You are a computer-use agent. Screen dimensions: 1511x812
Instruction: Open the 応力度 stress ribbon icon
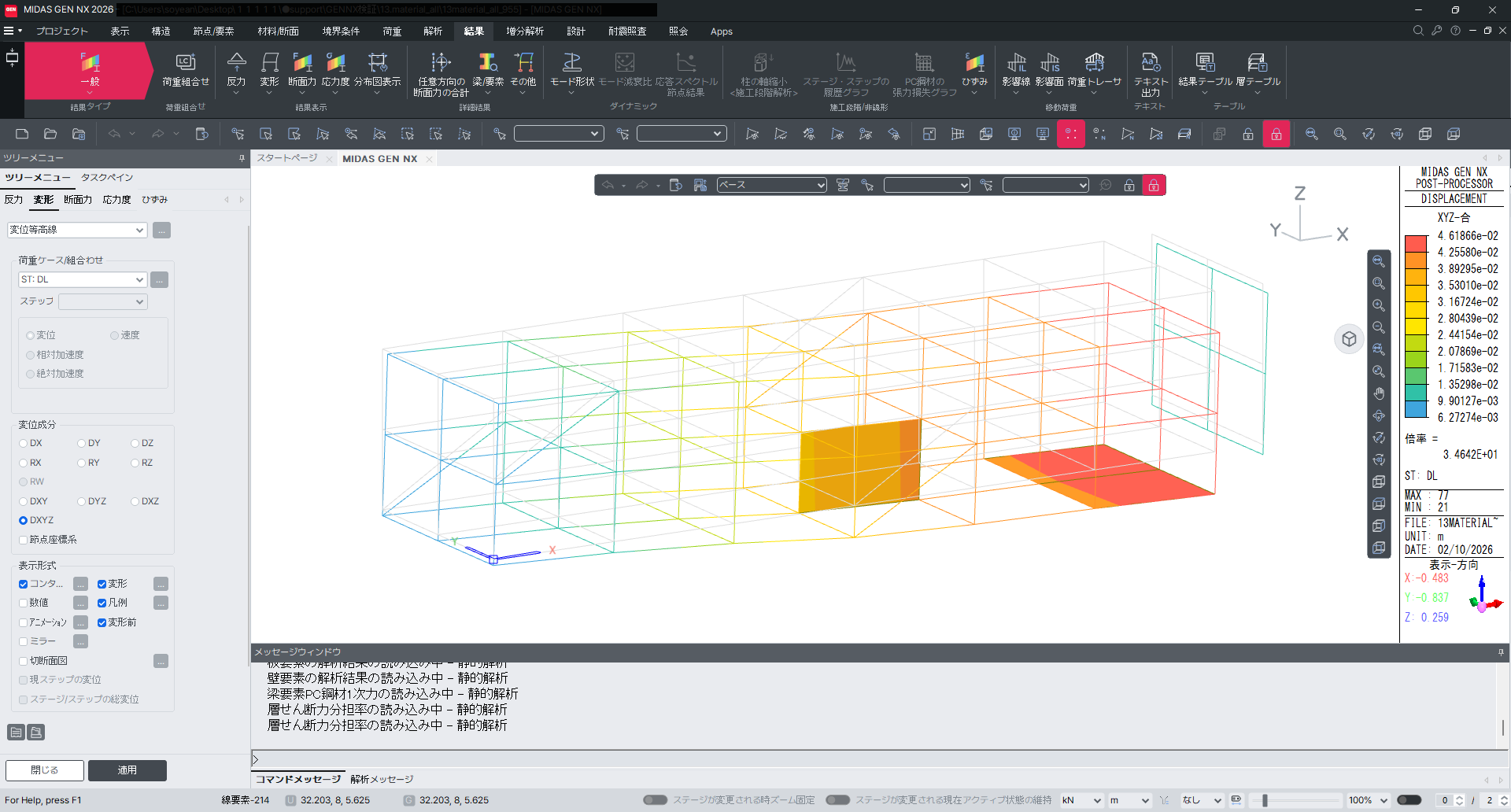(x=336, y=69)
